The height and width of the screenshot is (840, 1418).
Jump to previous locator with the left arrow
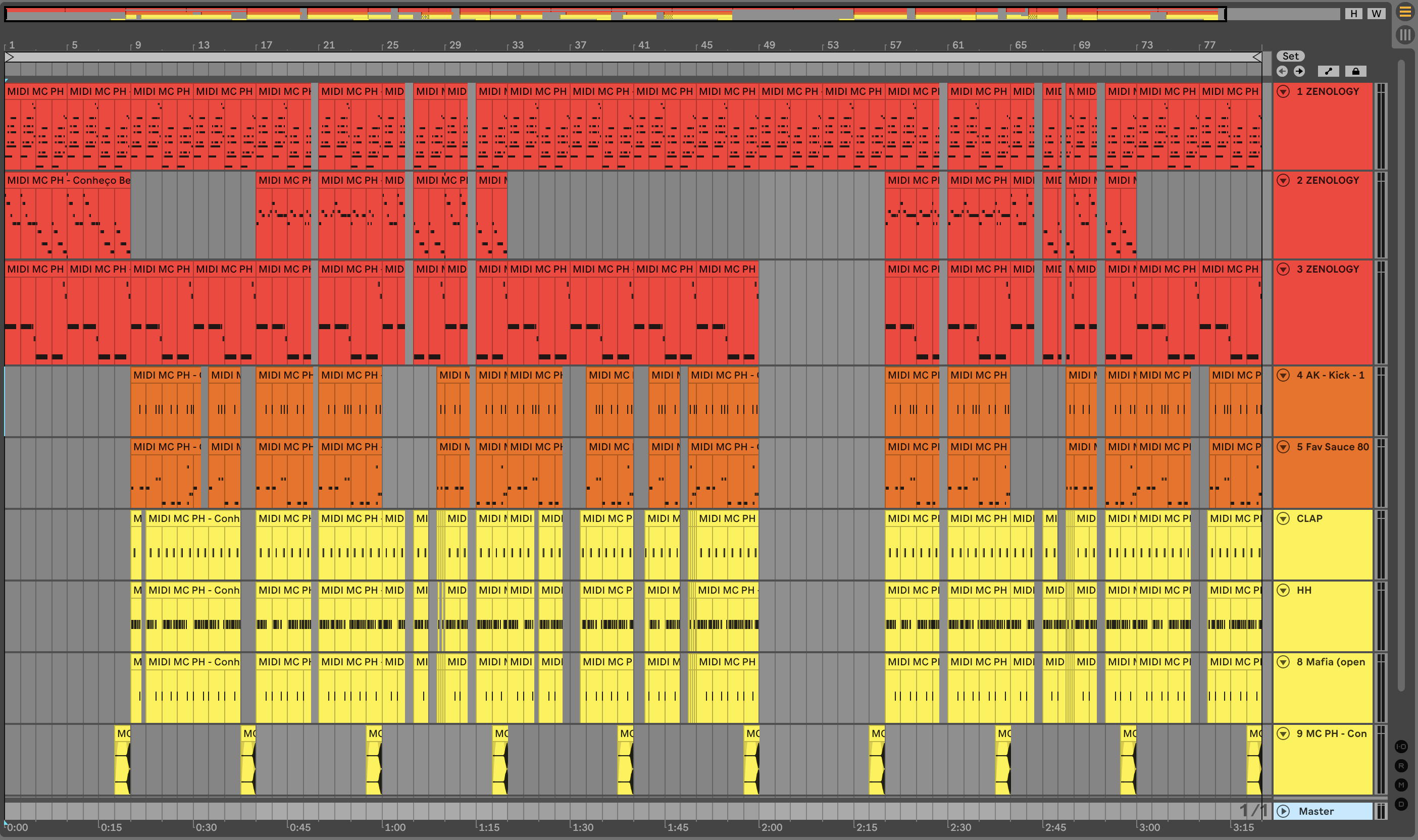click(x=1282, y=71)
